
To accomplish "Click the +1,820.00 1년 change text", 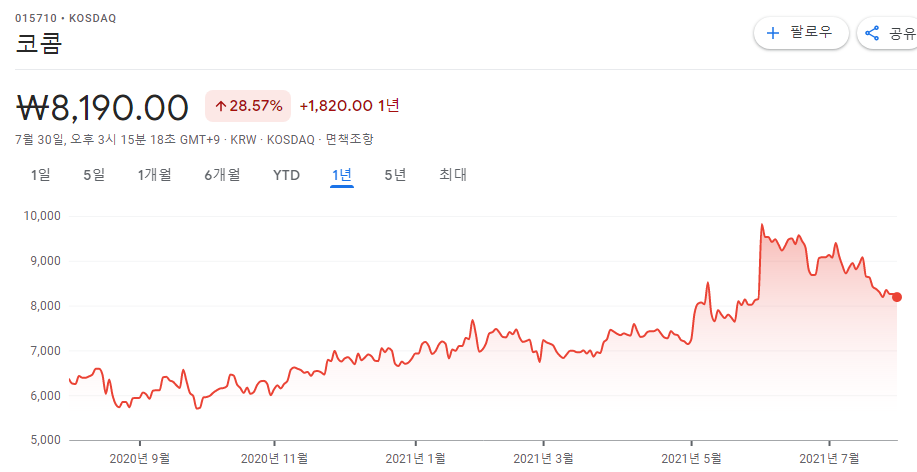I will 350,106.
